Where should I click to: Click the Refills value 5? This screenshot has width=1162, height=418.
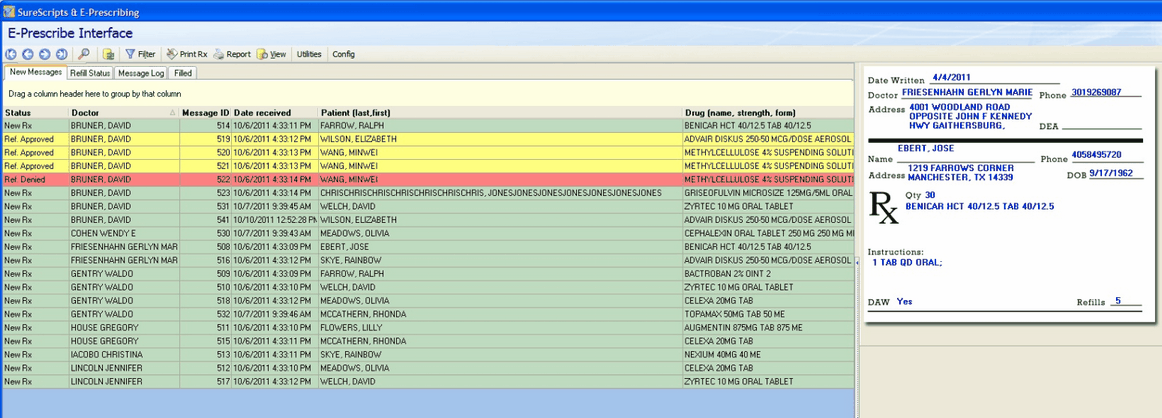pos(1118,301)
